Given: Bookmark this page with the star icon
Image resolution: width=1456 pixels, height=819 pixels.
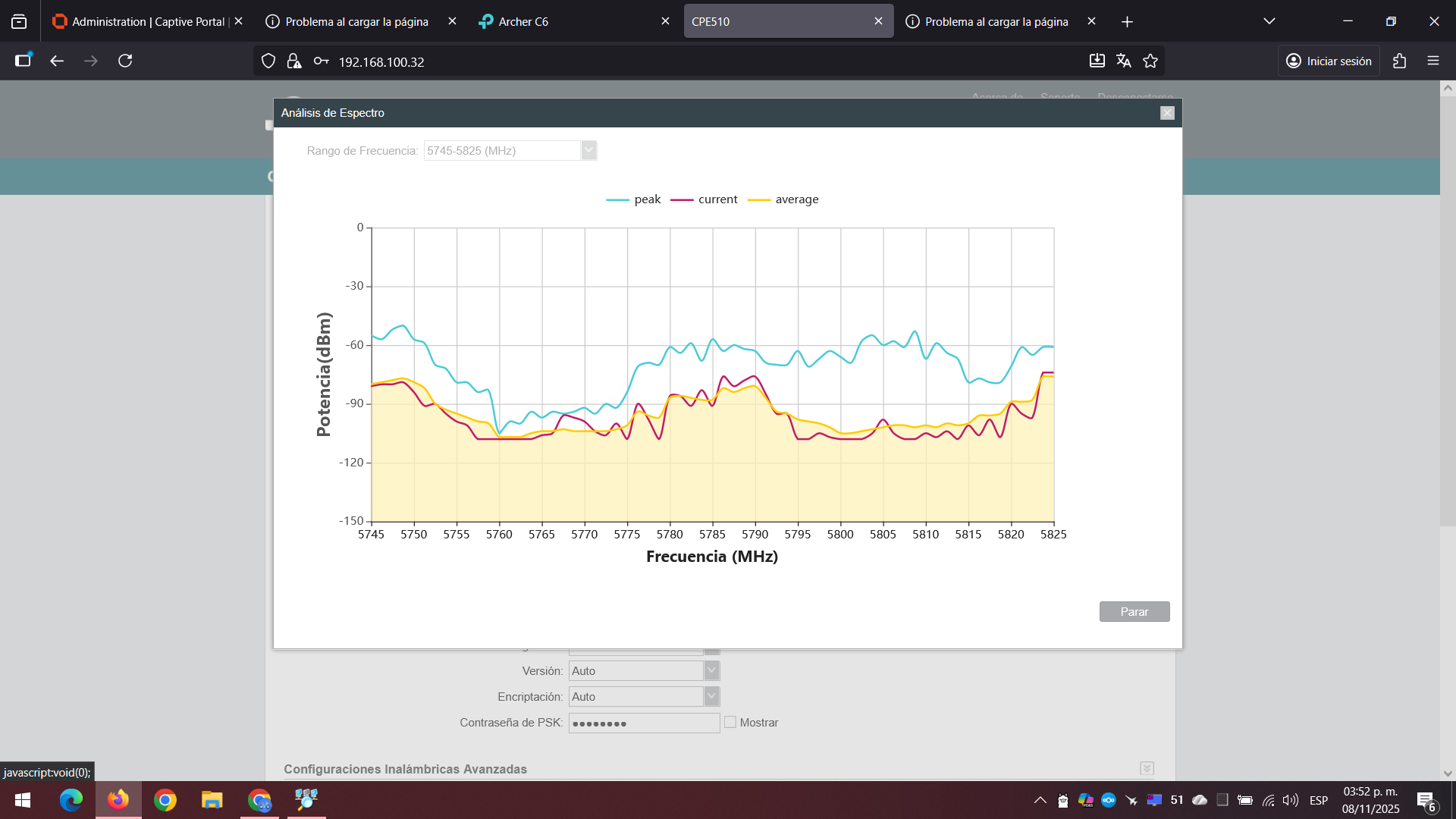Looking at the screenshot, I should [1150, 61].
